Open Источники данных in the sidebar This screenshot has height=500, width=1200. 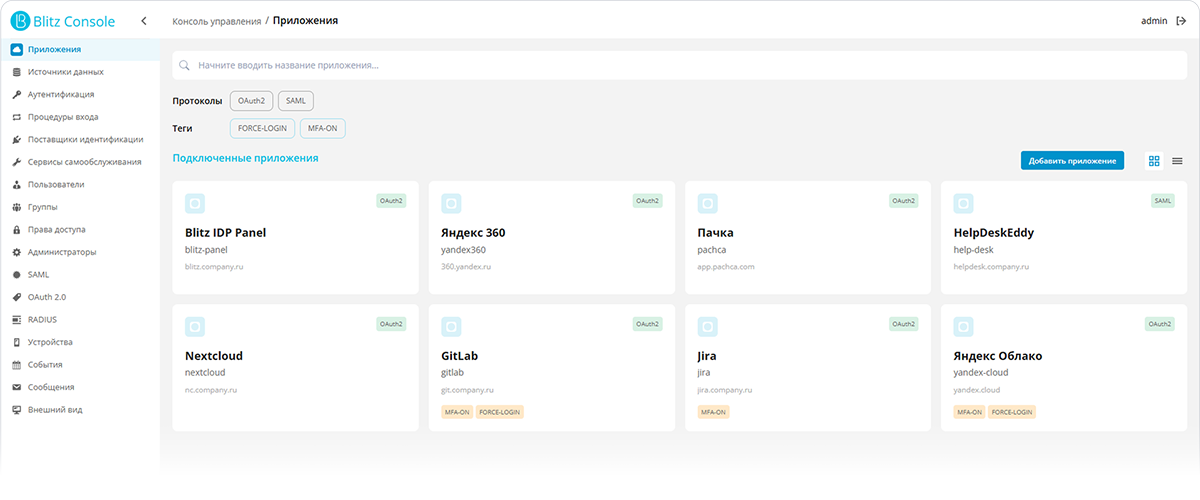tap(65, 72)
